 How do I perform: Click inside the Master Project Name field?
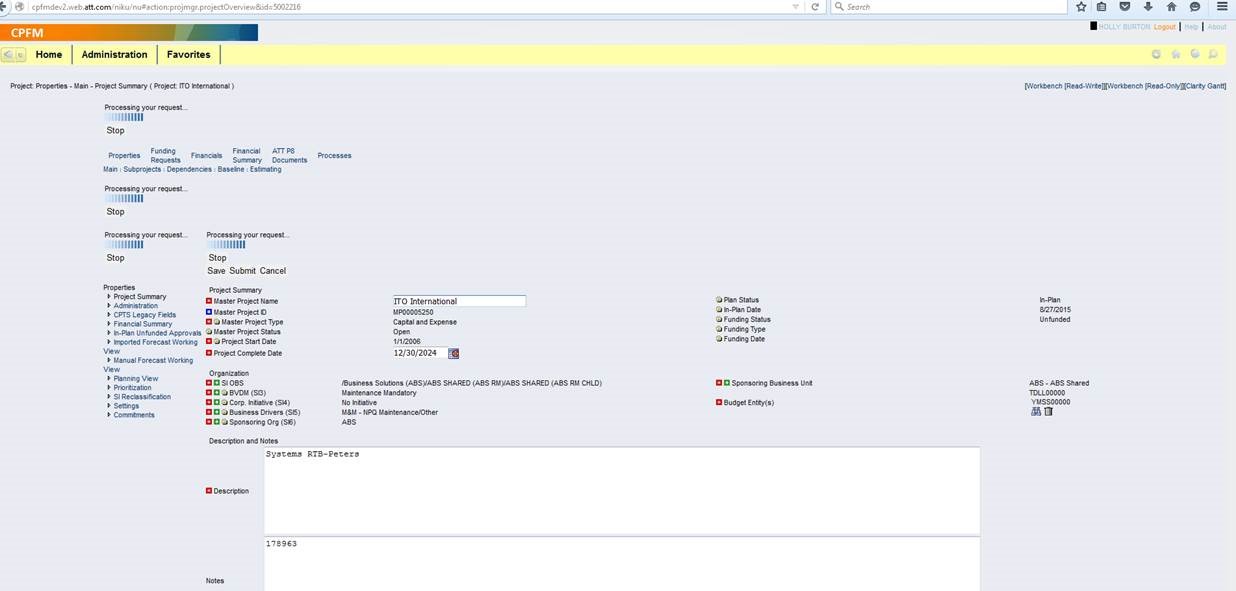(458, 300)
